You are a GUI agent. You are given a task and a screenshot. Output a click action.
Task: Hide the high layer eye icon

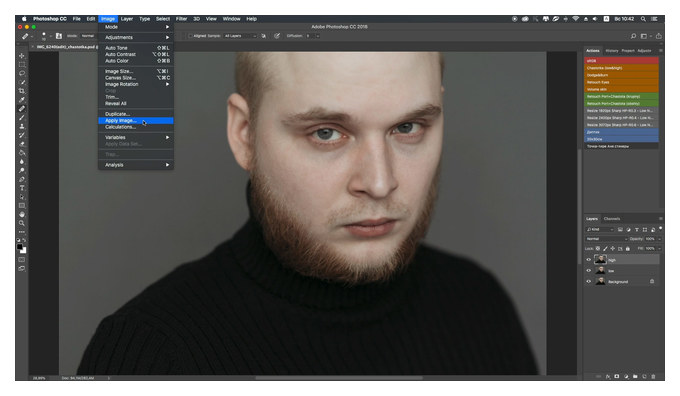(588, 260)
